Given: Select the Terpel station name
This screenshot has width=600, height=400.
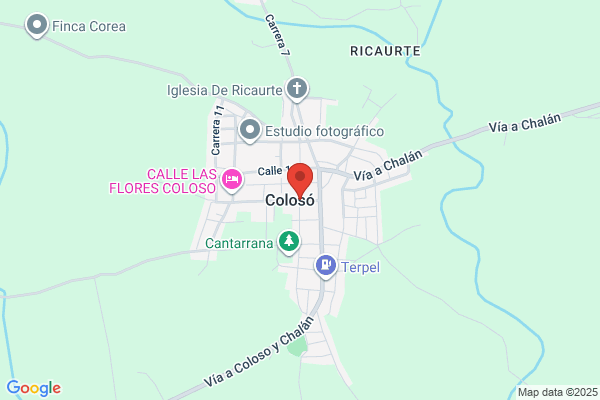Looking at the screenshot, I should (360, 267).
